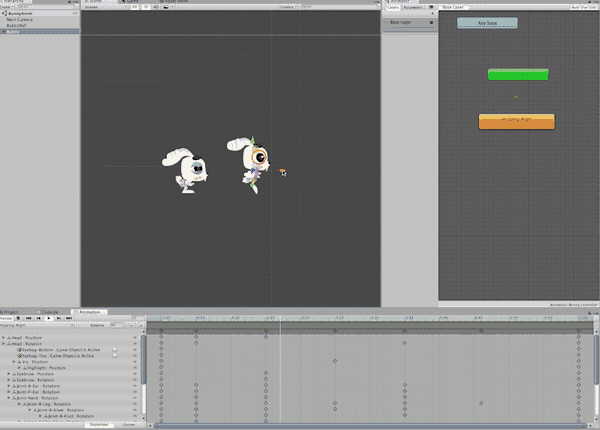Click the Iris : Position row option icon
This screenshot has width=600, height=430.
click(x=135, y=362)
